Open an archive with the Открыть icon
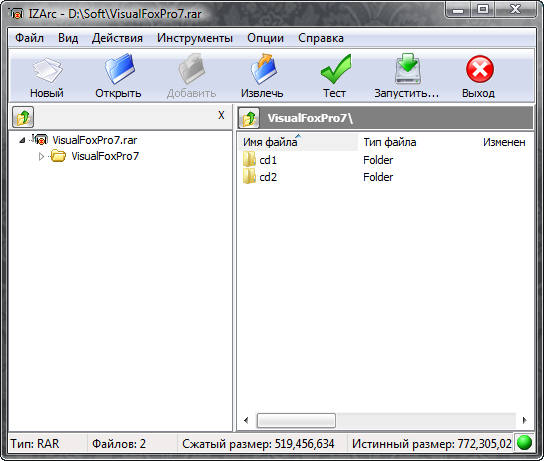 119,69
